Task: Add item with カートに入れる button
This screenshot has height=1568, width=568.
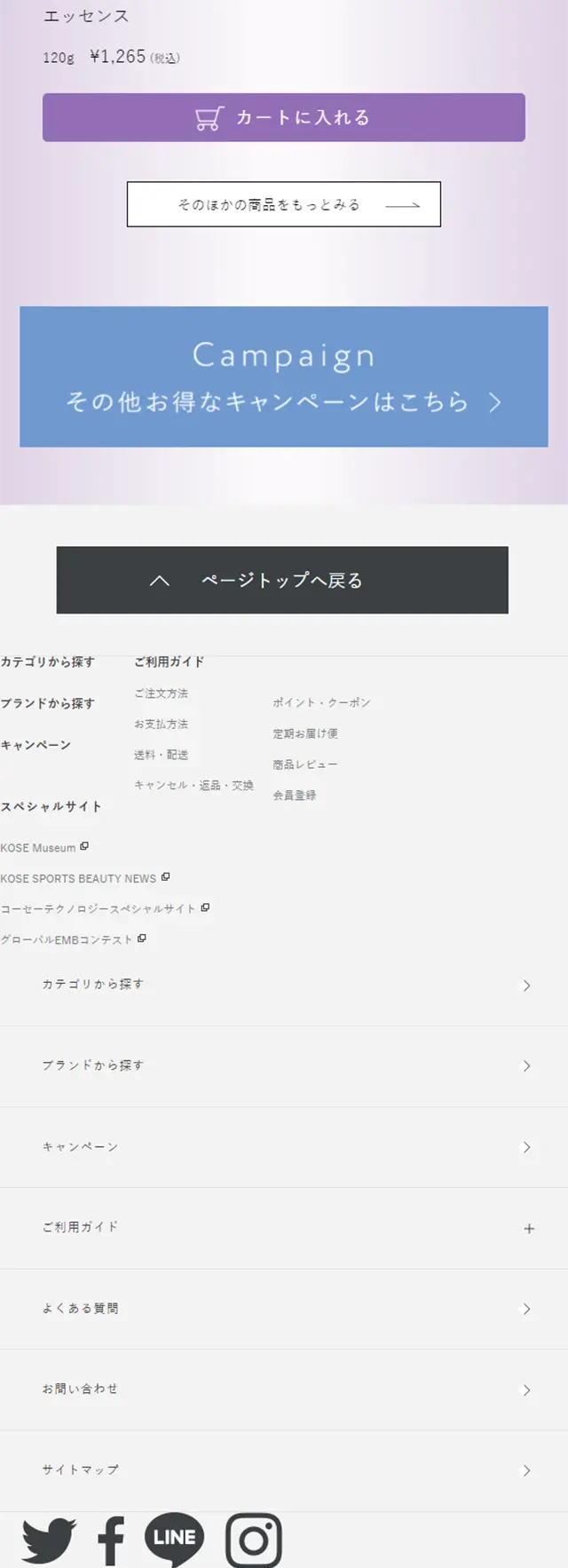Action: [x=284, y=117]
